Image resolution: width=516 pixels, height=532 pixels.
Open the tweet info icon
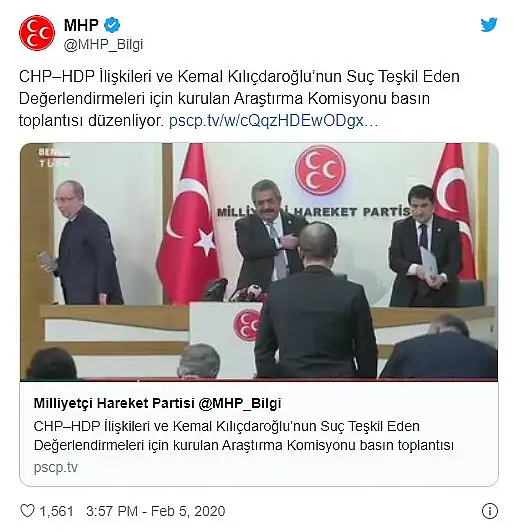(490, 511)
